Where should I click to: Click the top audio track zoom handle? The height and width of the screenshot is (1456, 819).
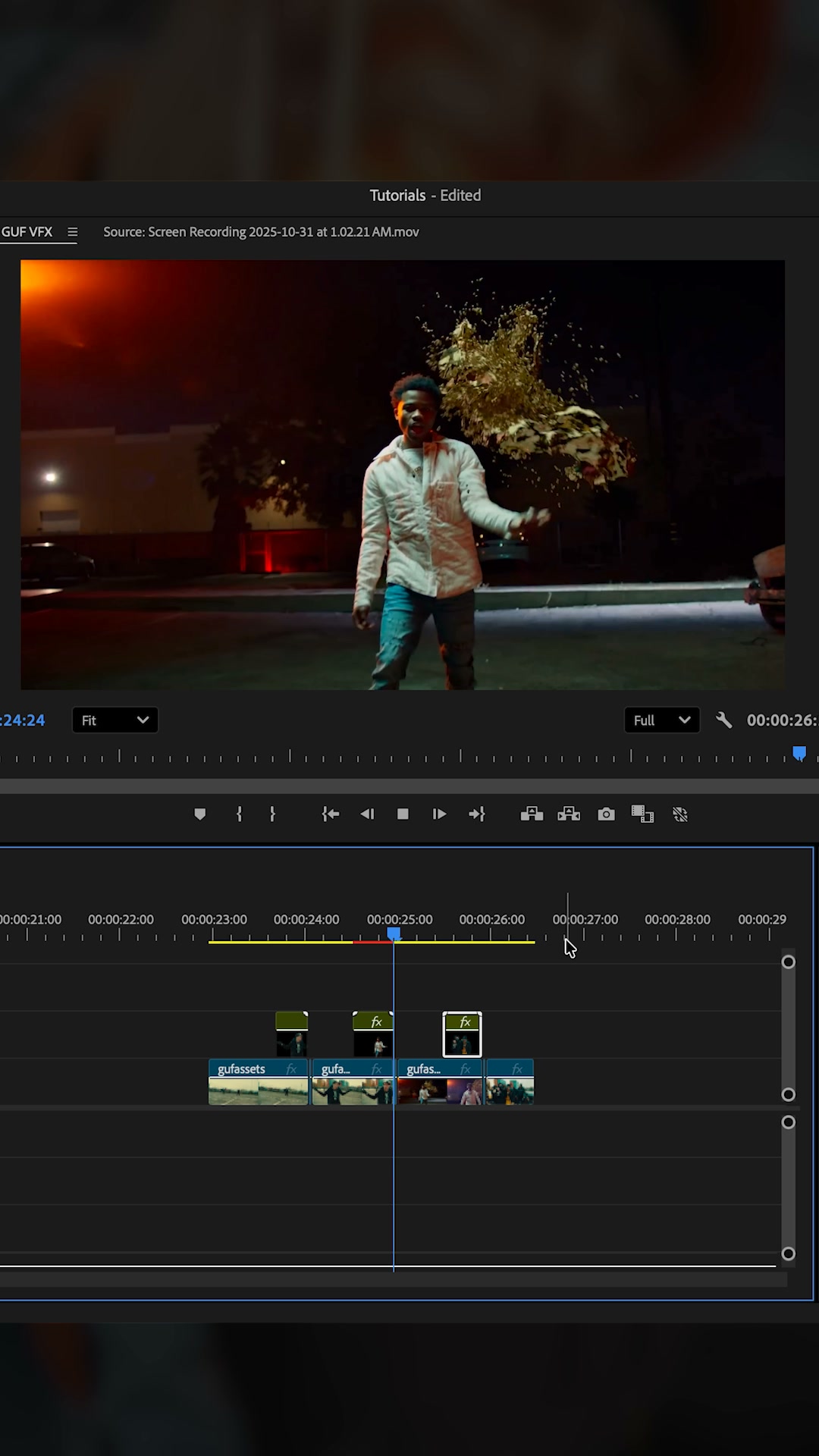pos(789,1122)
